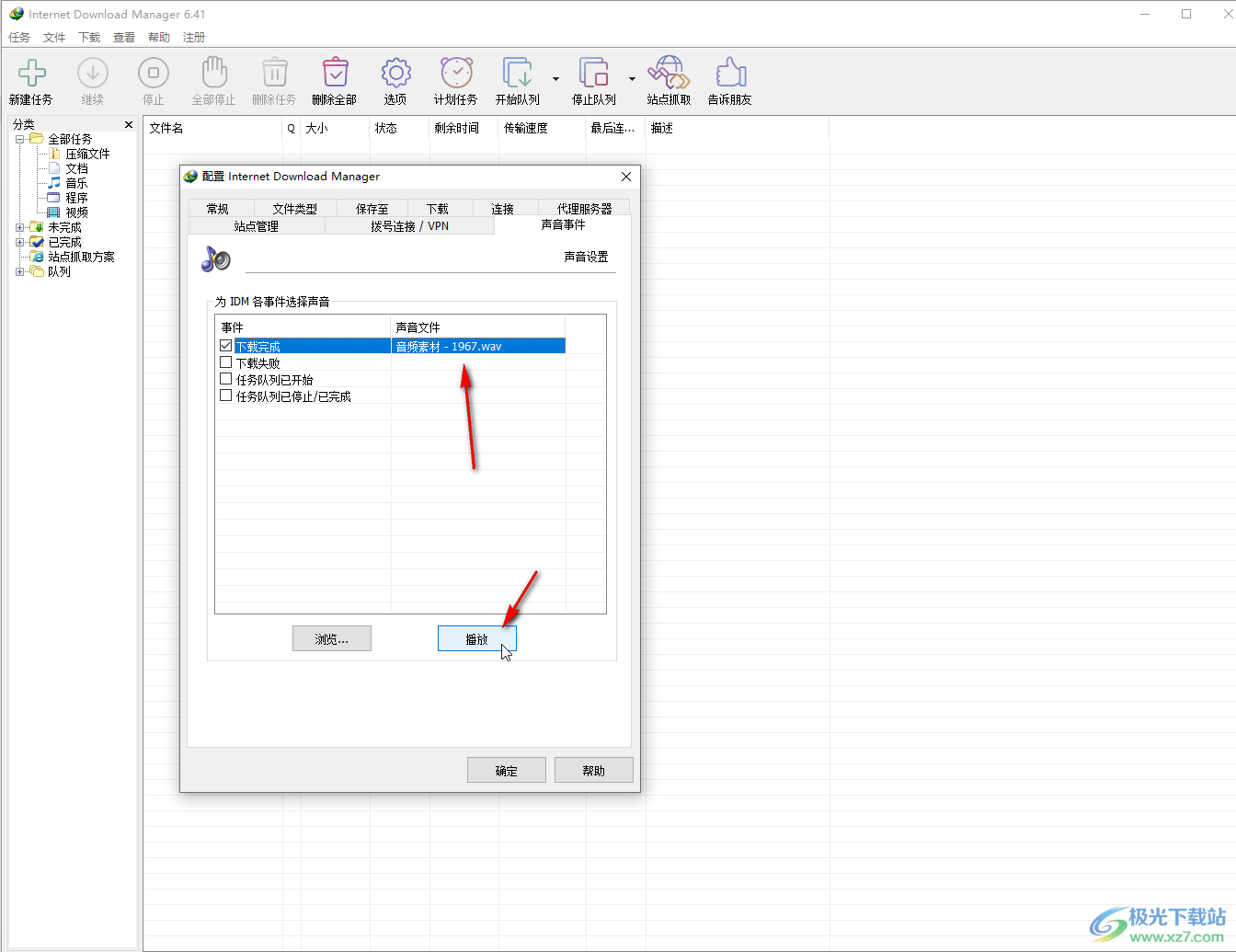Open the 文件 menu
The width and height of the screenshot is (1236, 952).
(x=54, y=38)
